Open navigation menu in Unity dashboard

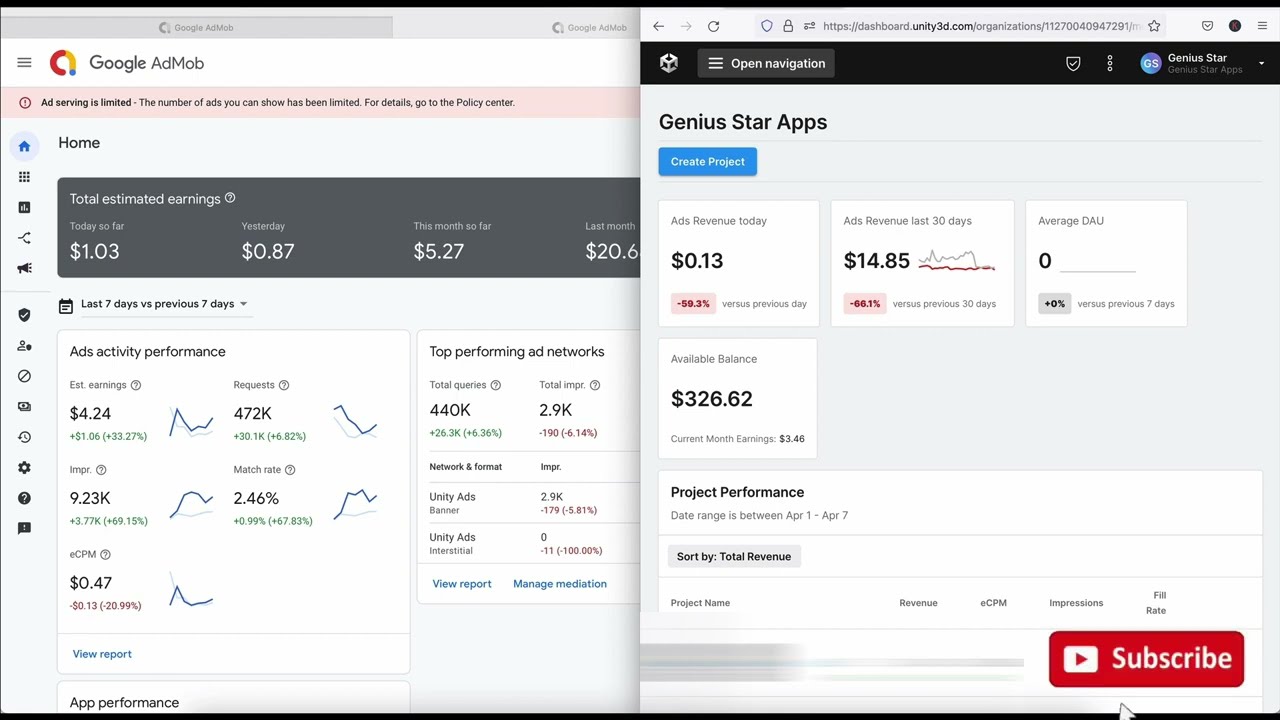coord(767,63)
